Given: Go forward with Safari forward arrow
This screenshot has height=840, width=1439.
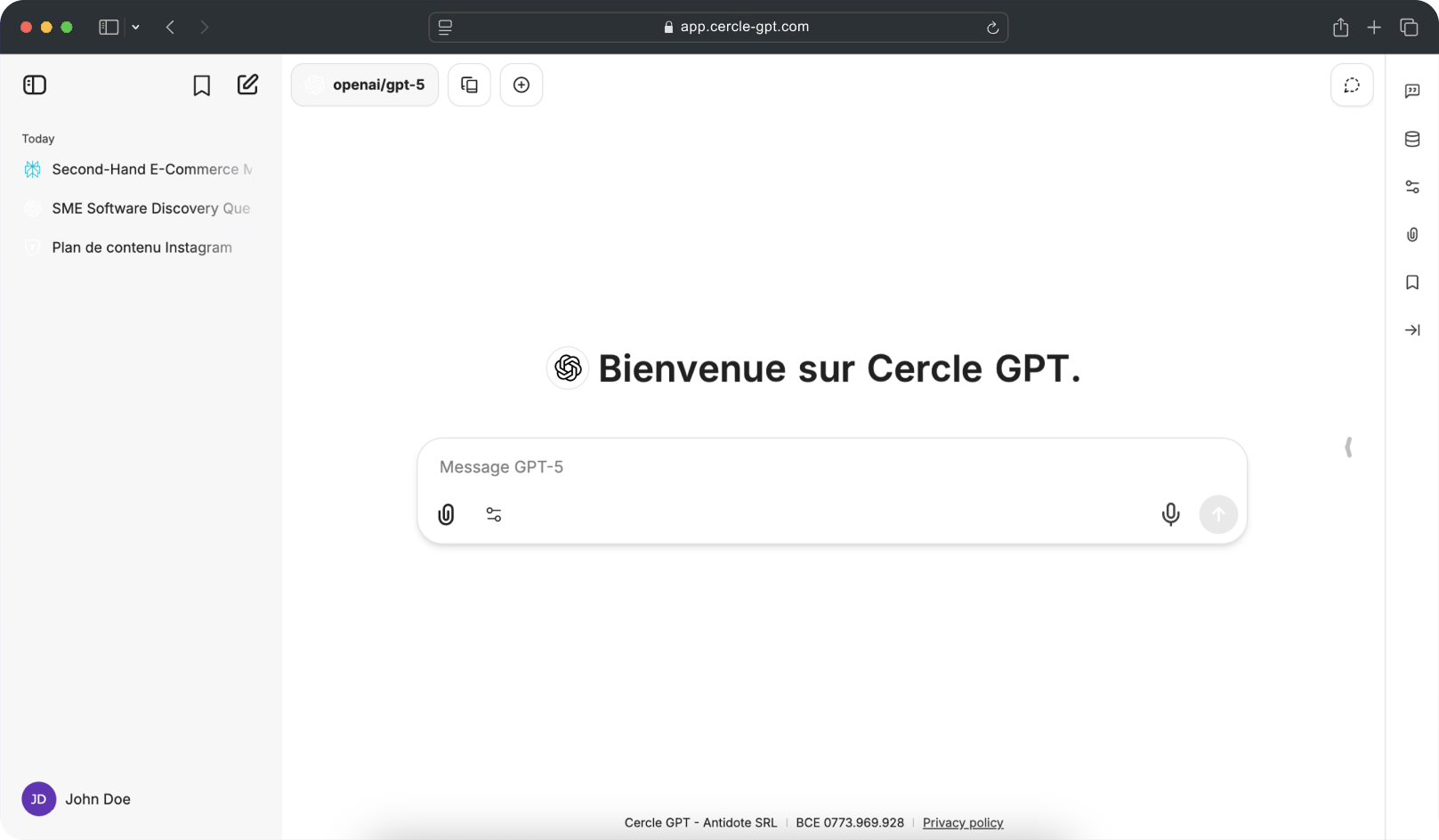Looking at the screenshot, I should click(x=205, y=27).
